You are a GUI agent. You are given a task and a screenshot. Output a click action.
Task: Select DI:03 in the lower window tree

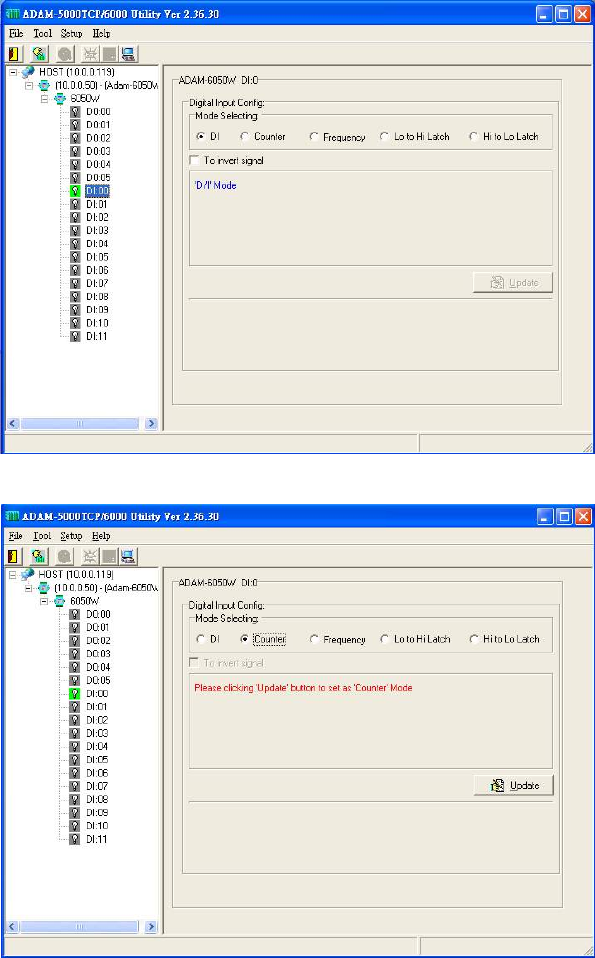(97, 733)
